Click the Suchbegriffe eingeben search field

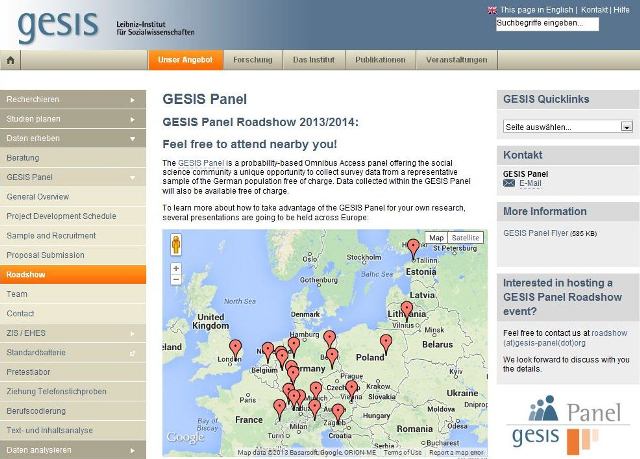coord(547,24)
